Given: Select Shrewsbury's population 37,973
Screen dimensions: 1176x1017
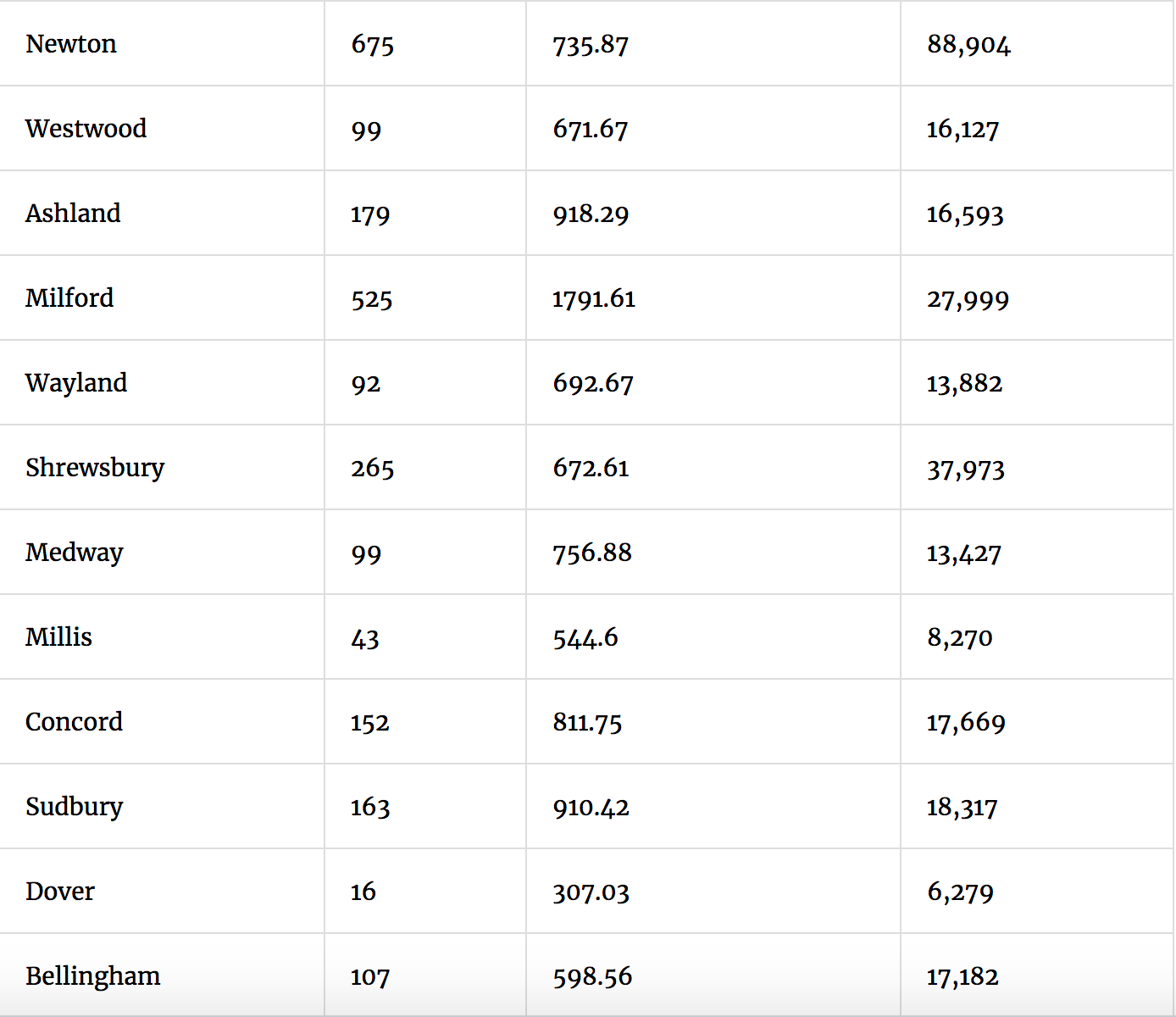Looking at the screenshot, I should pyautogui.click(x=965, y=469).
